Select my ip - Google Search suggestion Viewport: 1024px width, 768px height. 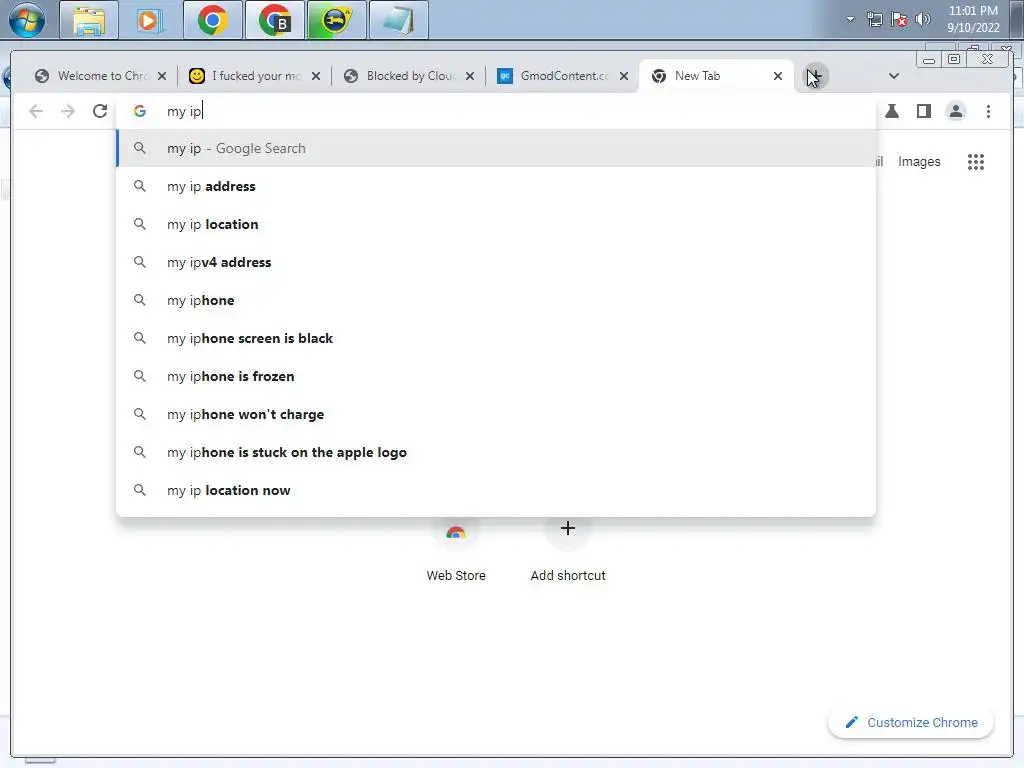(x=496, y=148)
